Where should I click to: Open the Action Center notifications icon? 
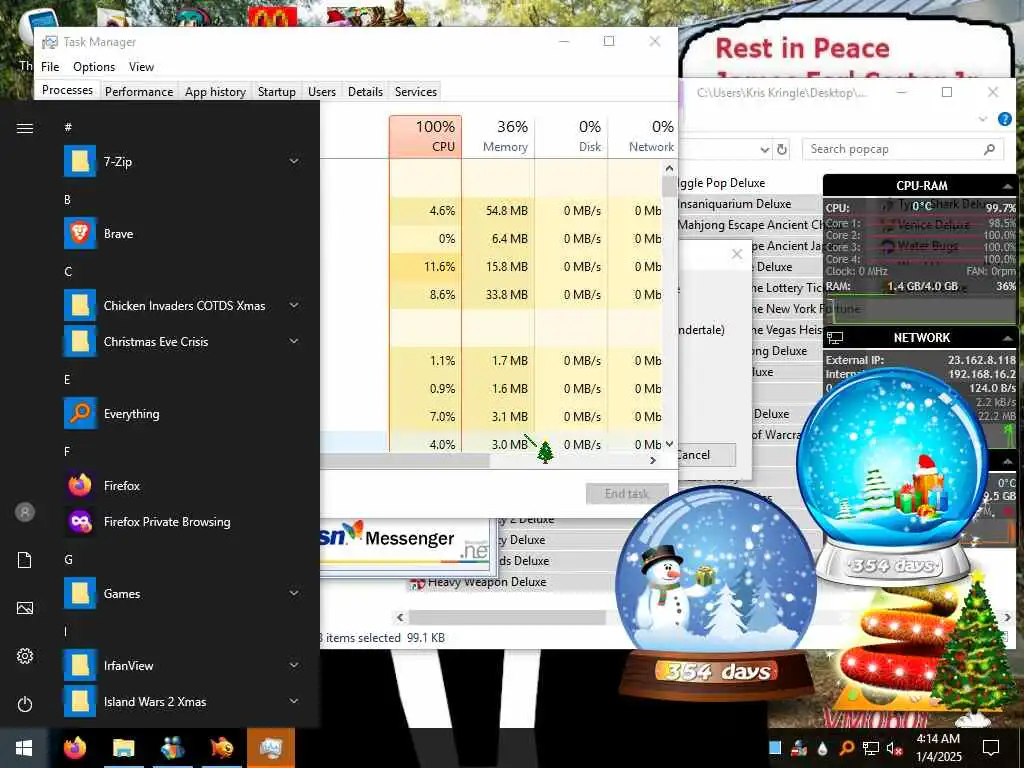(991, 748)
